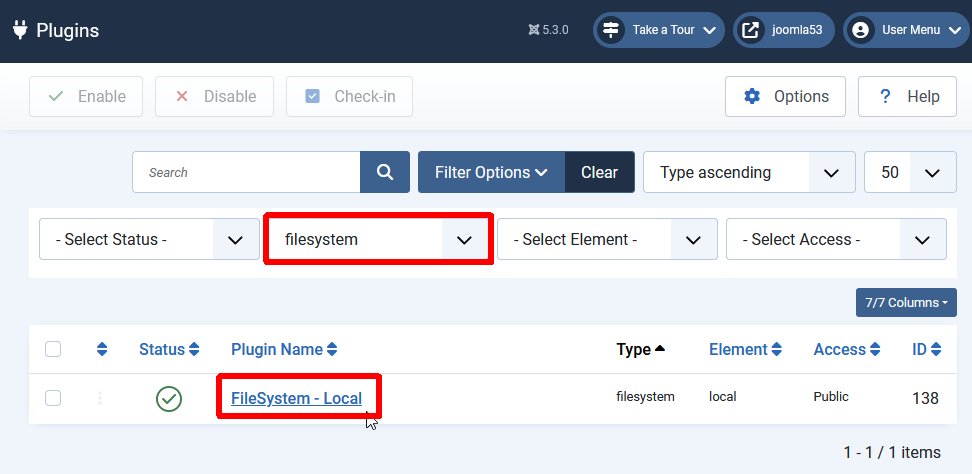
Task: Click the question mark icon on Help
Action: click(x=885, y=96)
